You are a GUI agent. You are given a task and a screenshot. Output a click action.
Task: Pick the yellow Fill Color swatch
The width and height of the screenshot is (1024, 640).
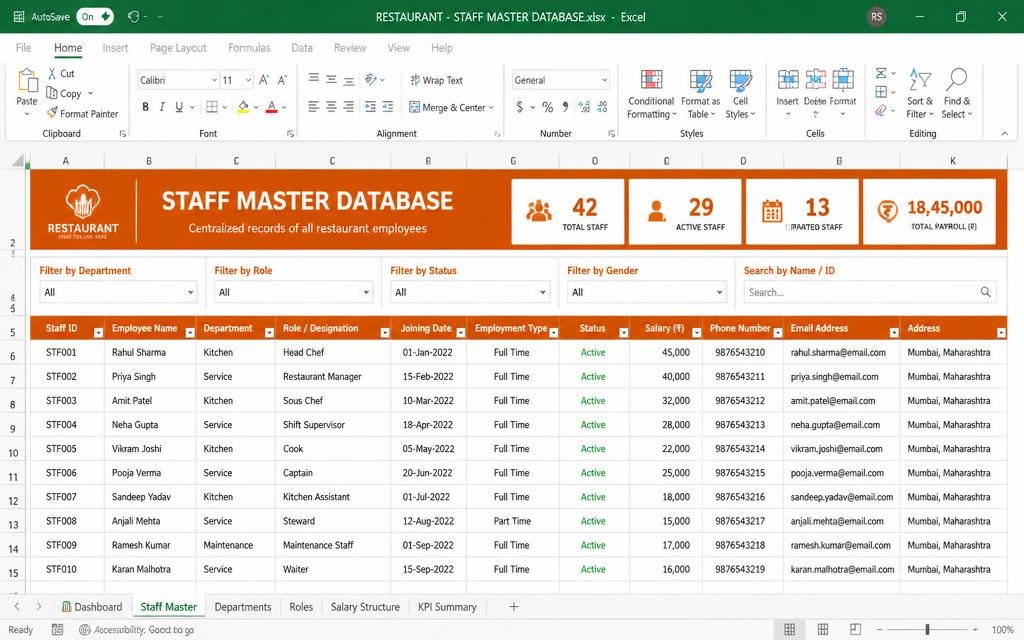point(243,106)
